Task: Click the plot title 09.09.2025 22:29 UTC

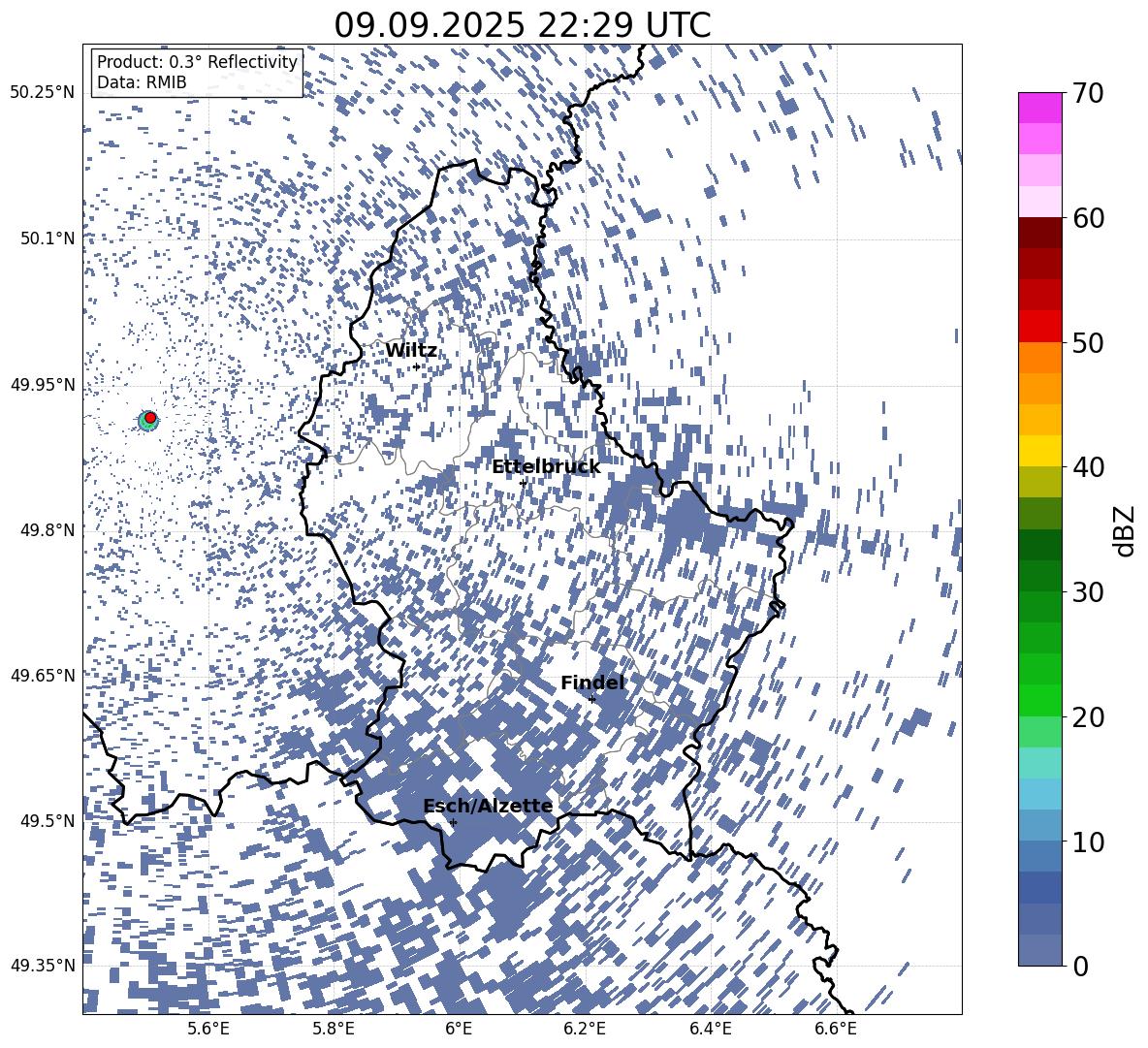Action: 522,25
